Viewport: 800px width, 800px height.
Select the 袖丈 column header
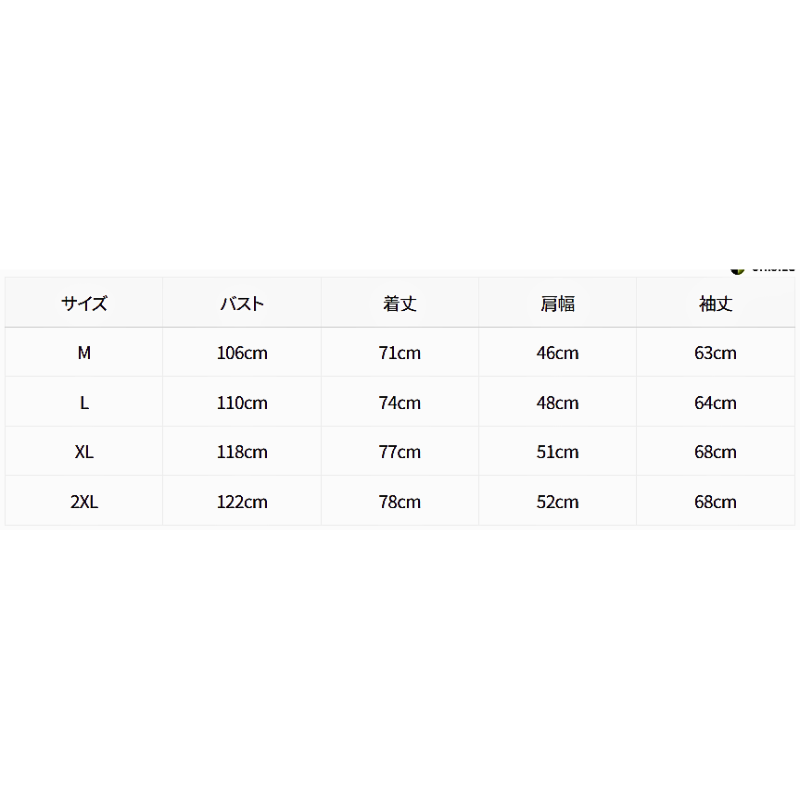(715, 304)
